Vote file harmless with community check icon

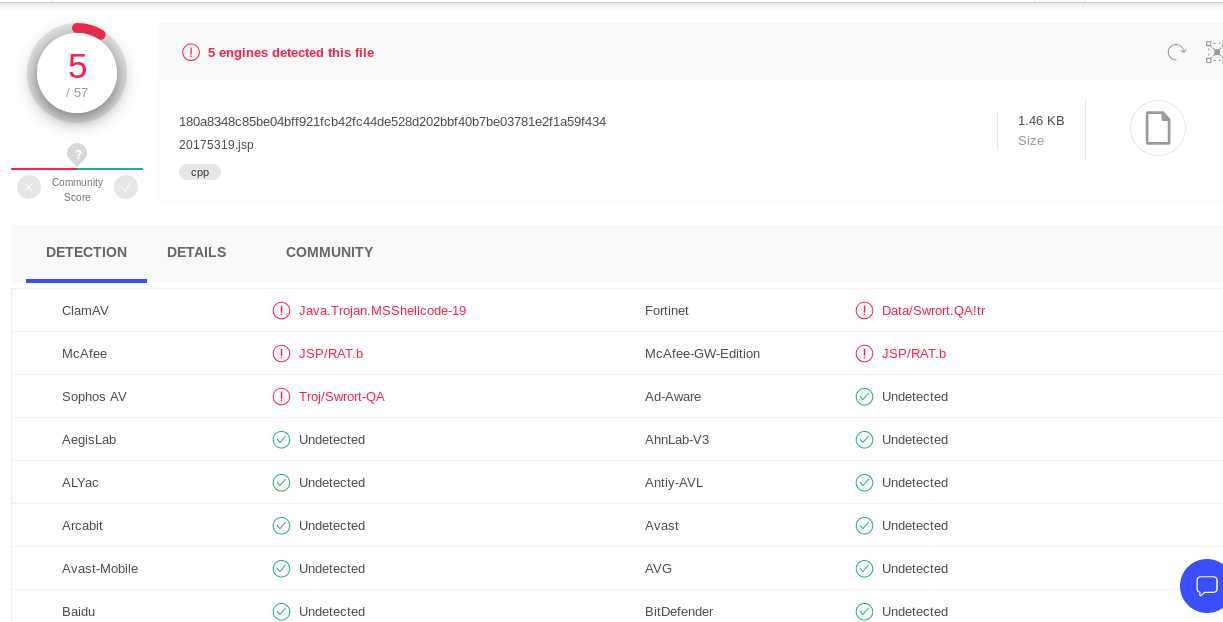[126, 187]
